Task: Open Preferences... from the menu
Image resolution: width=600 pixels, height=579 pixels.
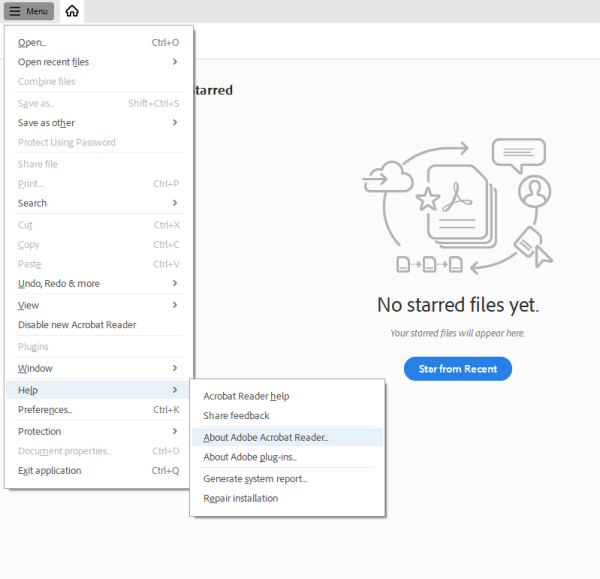Action: coord(98,410)
